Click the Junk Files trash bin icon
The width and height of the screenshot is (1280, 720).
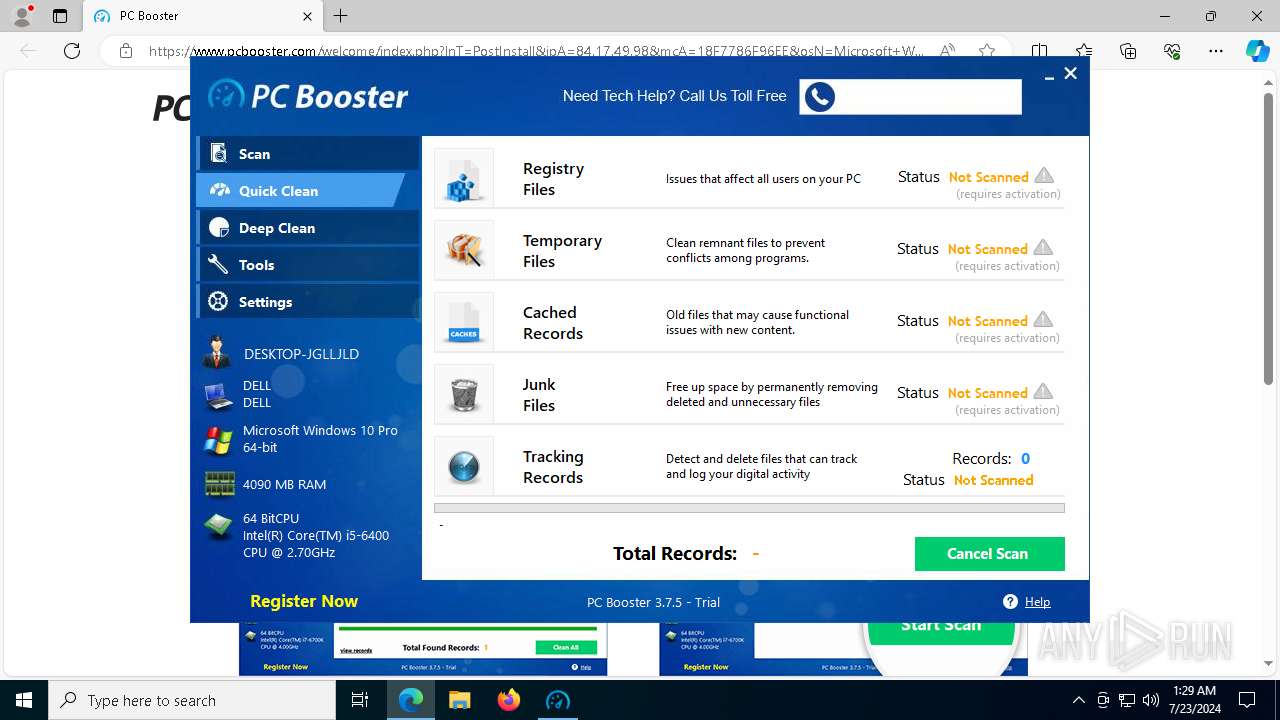click(464, 394)
